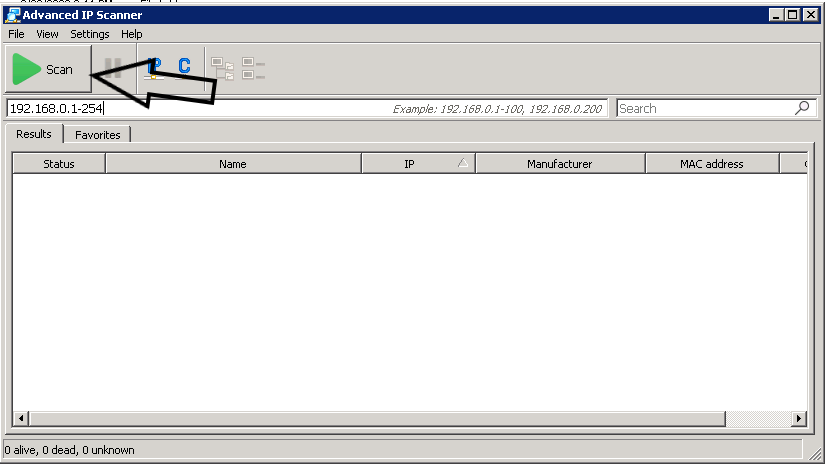
Task: Sort results by IP column header
Action: point(409,164)
